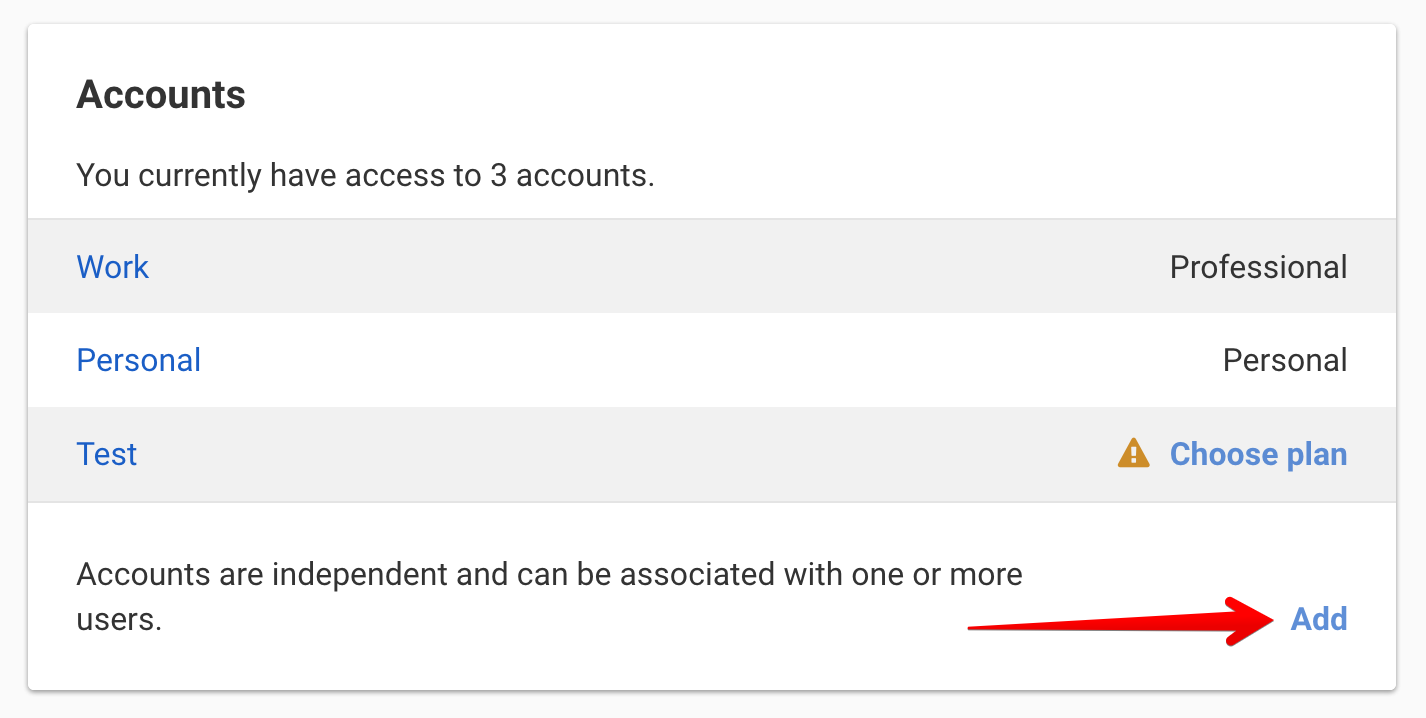Open the Test account
Viewport: 1426px width, 718px height.
pyautogui.click(x=106, y=453)
